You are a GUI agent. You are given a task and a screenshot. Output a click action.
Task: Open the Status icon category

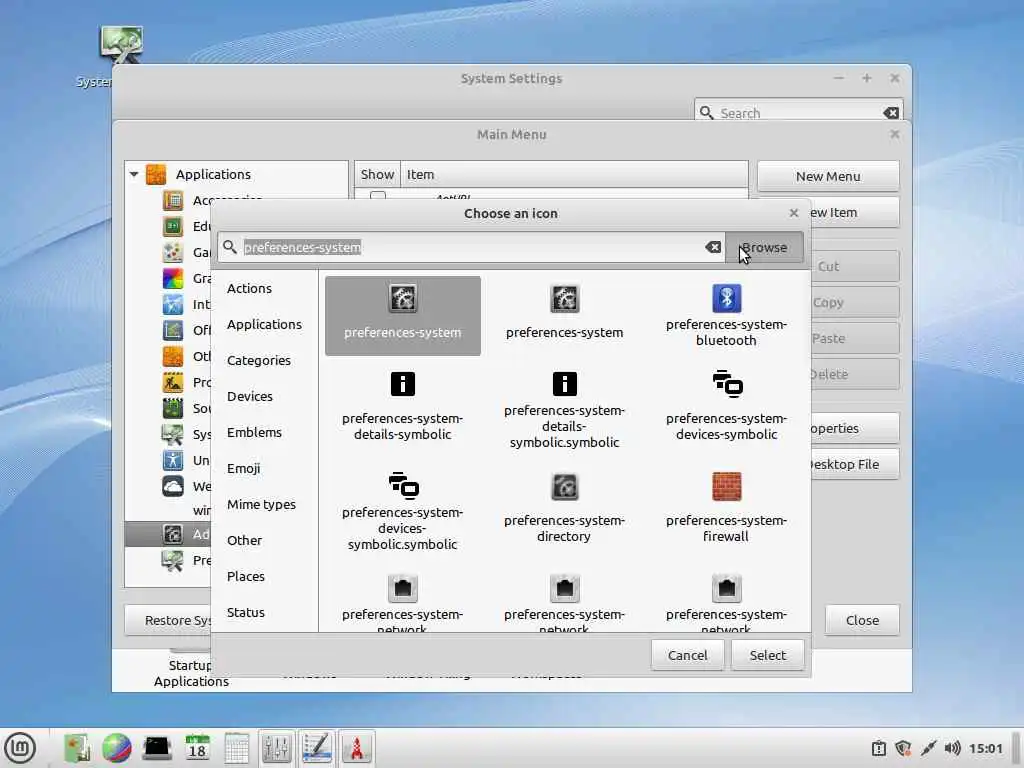tap(246, 612)
